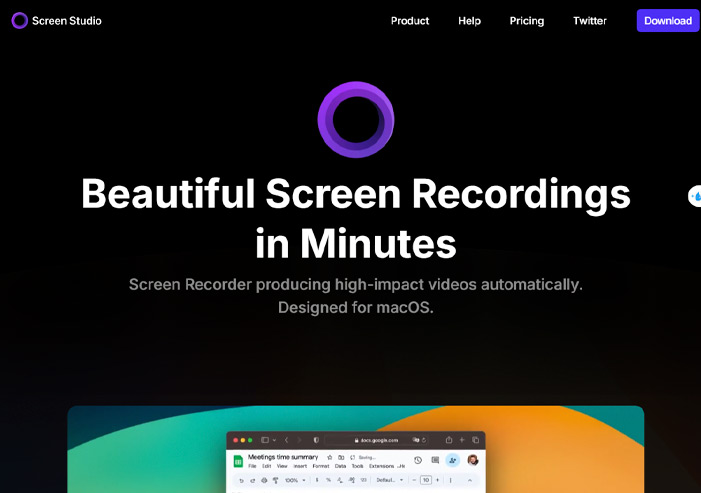Click the font size 10 field
Image resolution: width=701 pixels, height=493 pixels.
tap(425, 480)
